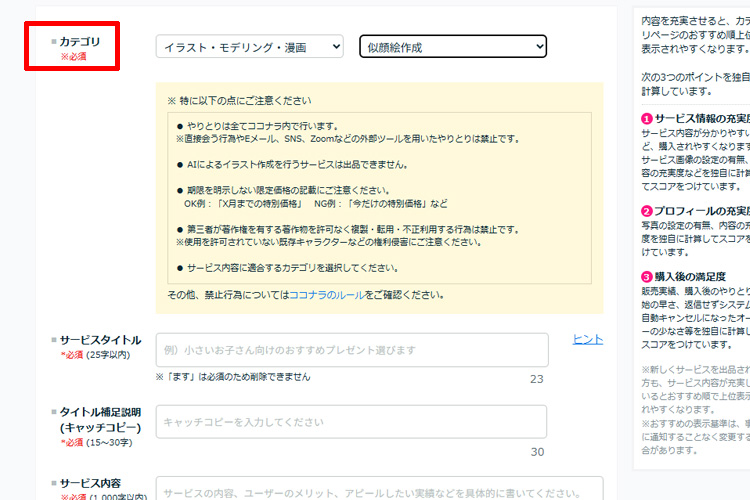Image resolution: width=750 pixels, height=500 pixels.
Task: Click the サービス内容 field label
Action: (x=94, y=482)
